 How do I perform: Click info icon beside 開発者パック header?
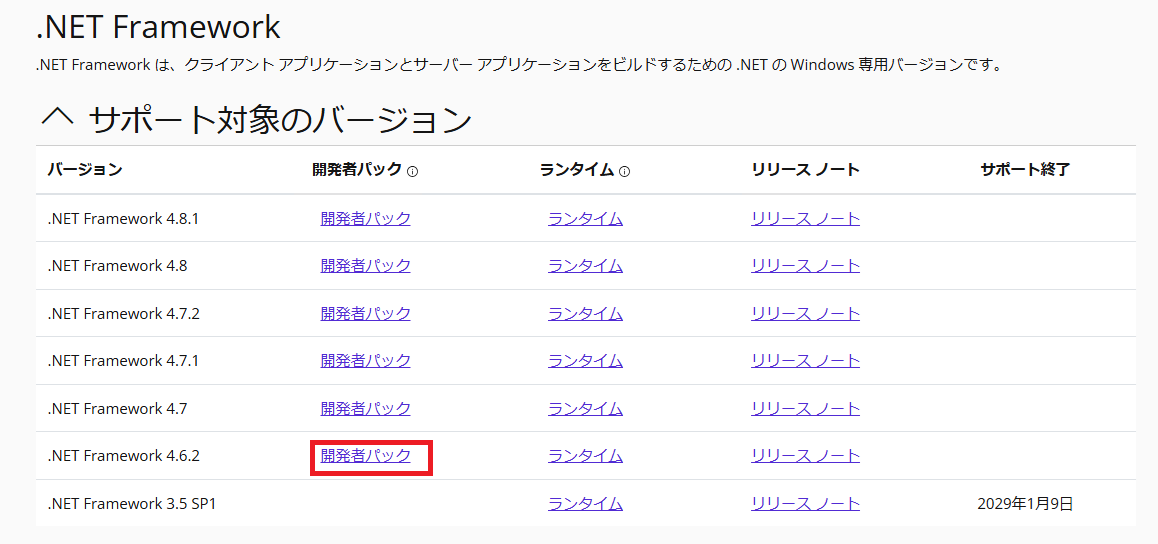(x=413, y=171)
